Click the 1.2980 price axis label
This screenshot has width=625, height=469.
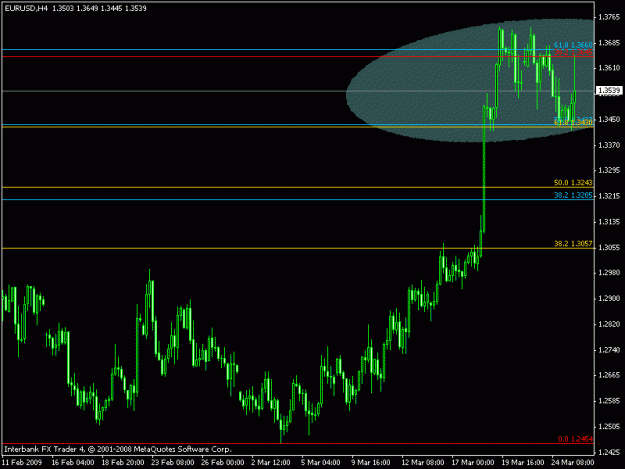(609, 273)
